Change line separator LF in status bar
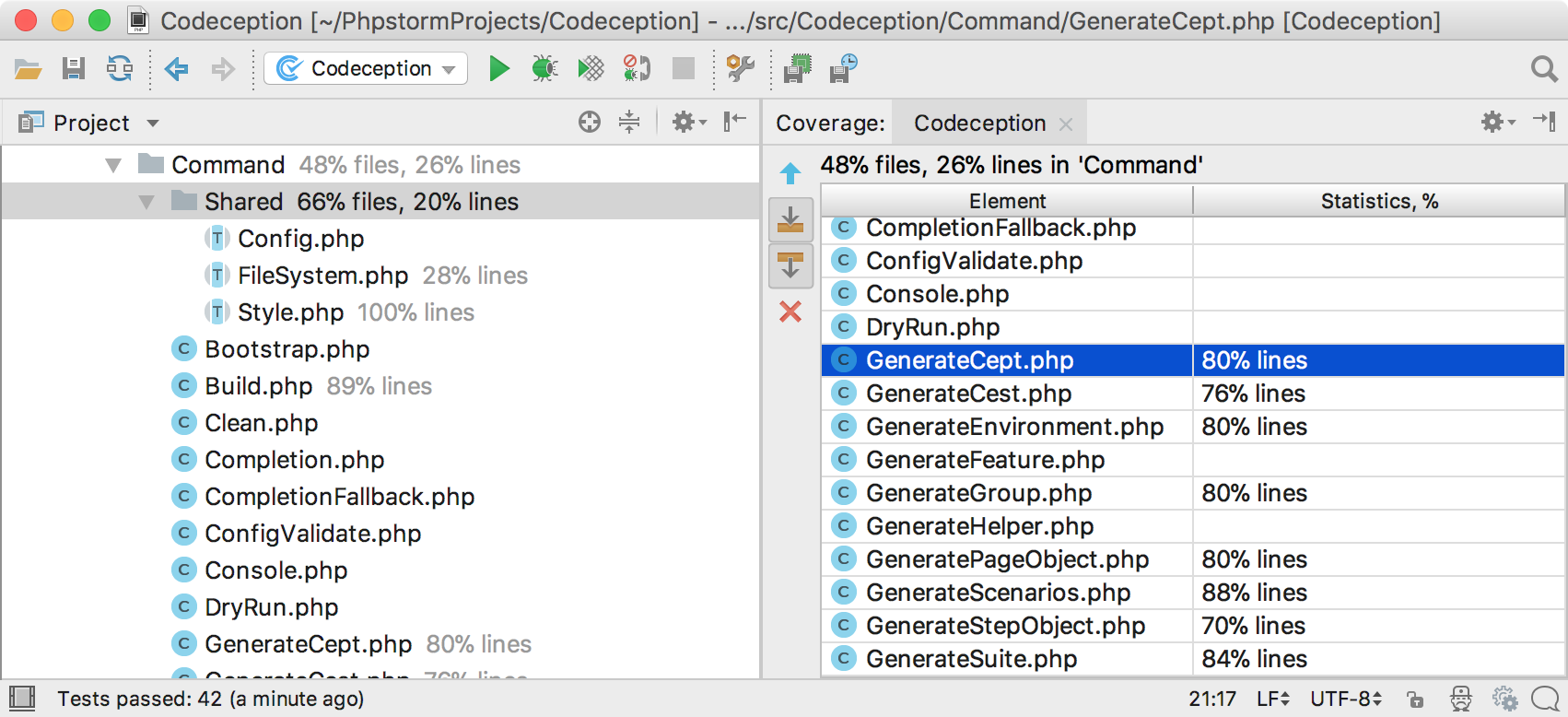1568x717 pixels. point(1272,699)
